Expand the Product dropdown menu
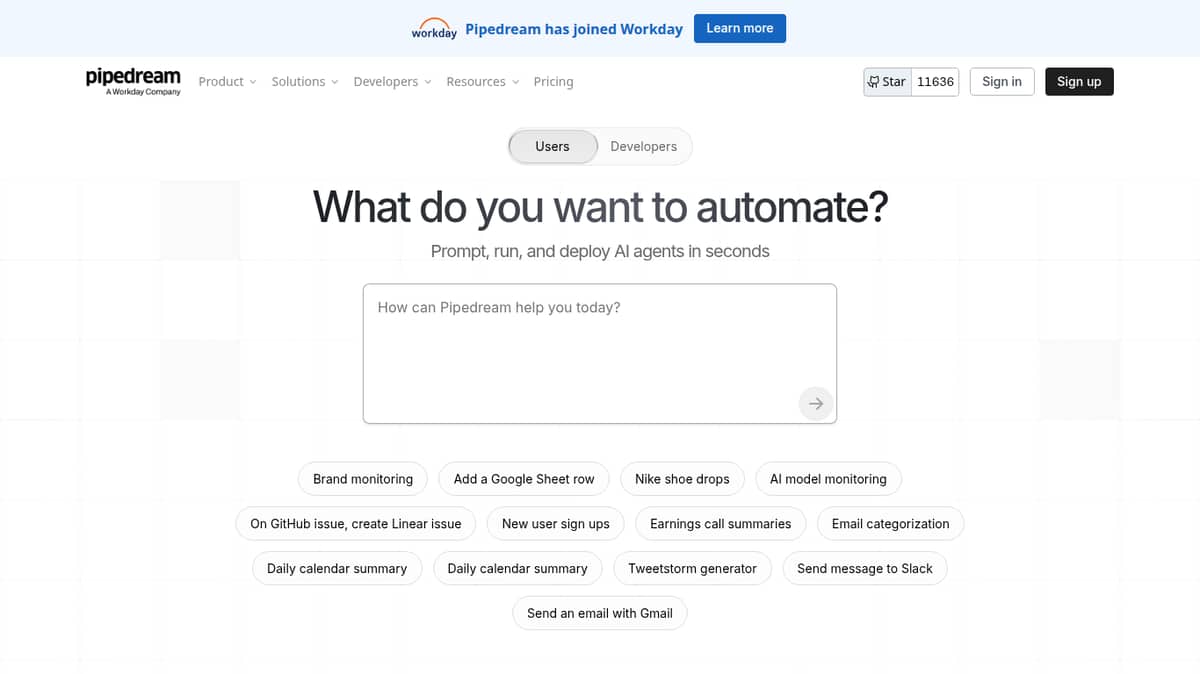This screenshot has width=1200, height=674. (228, 82)
